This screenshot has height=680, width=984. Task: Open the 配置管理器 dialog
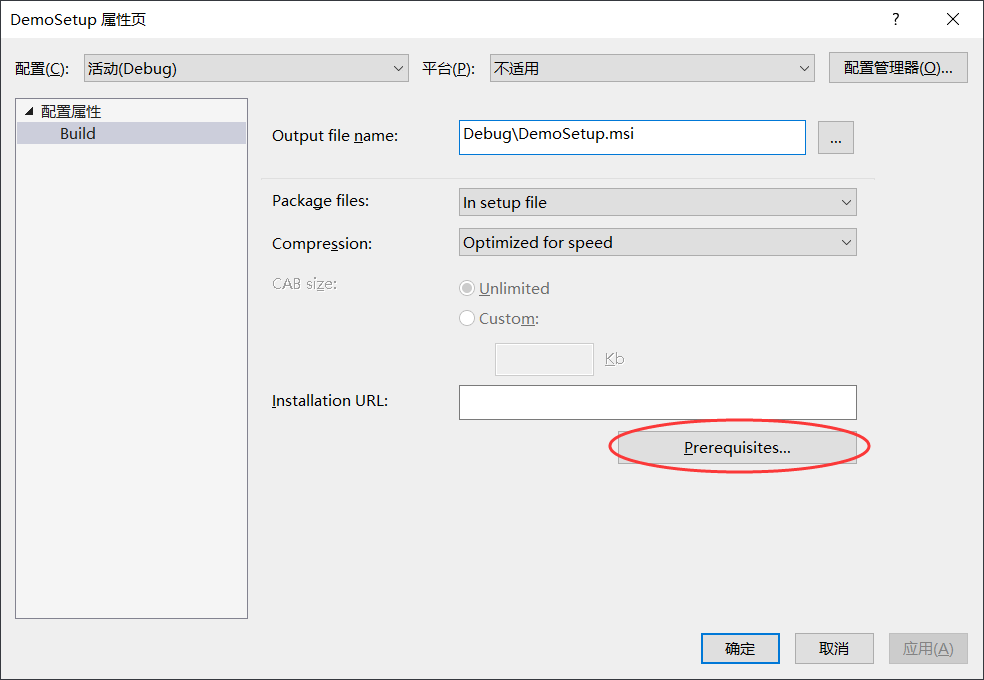(898, 68)
